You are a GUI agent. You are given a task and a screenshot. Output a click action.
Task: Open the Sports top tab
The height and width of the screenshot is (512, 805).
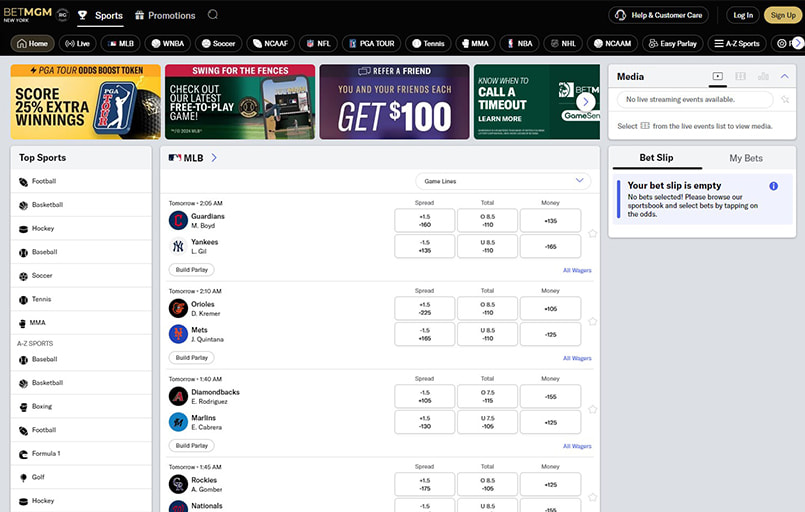pos(101,15)
